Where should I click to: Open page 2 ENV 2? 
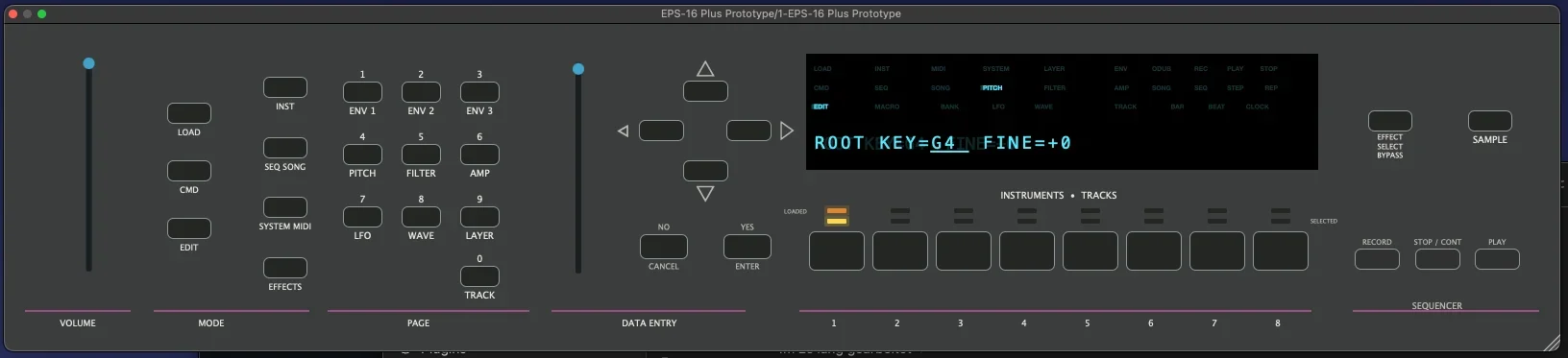tap(421, 92)
